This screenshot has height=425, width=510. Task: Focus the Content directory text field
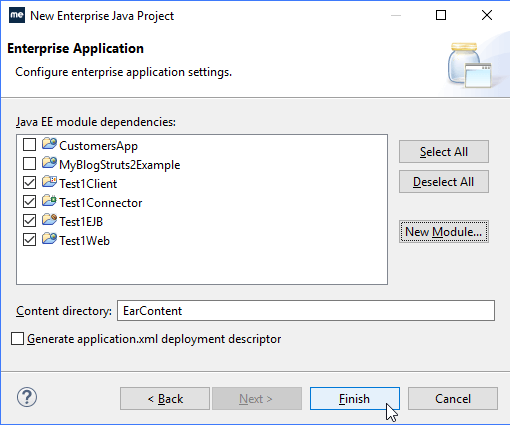click(x=306, y=311)
